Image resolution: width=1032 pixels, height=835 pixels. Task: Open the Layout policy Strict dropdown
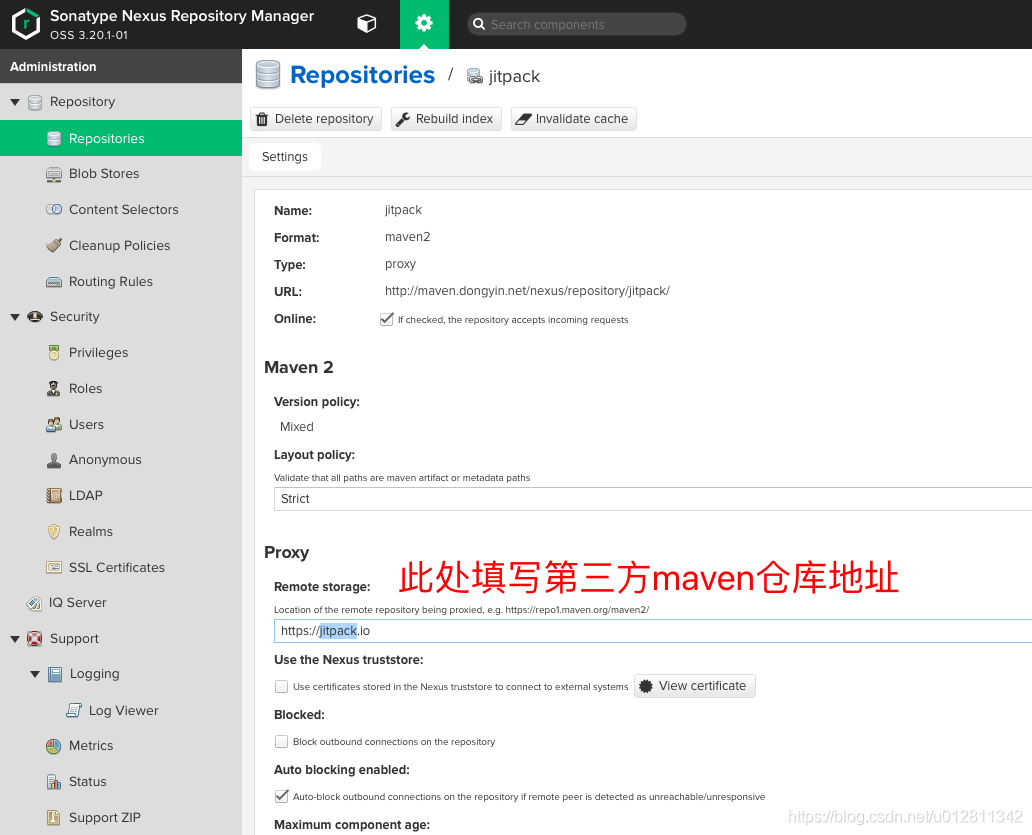click(x=653, y=499)
